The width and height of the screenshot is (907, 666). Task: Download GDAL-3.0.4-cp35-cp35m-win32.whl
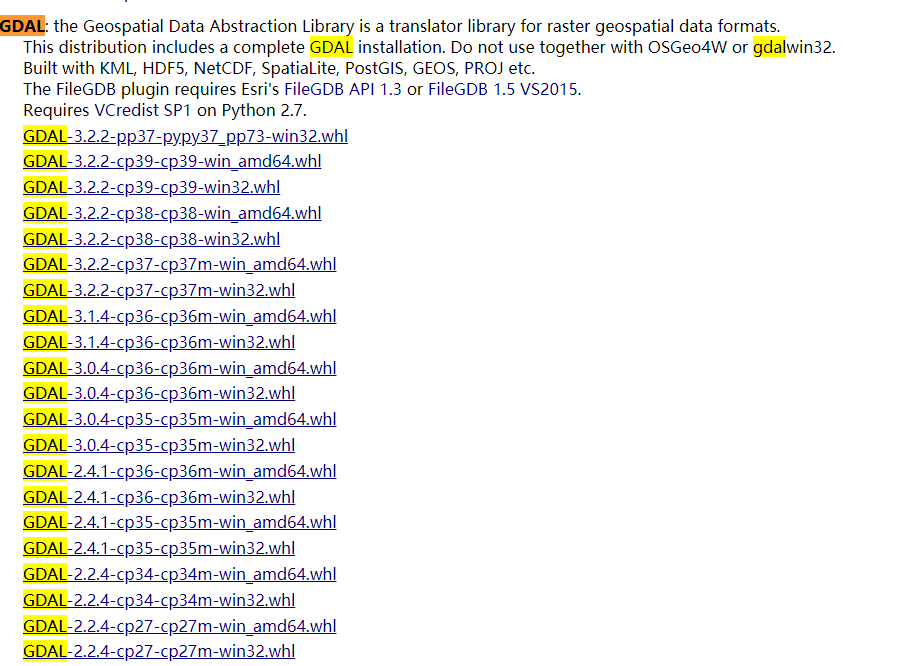[x=159, y=445]
